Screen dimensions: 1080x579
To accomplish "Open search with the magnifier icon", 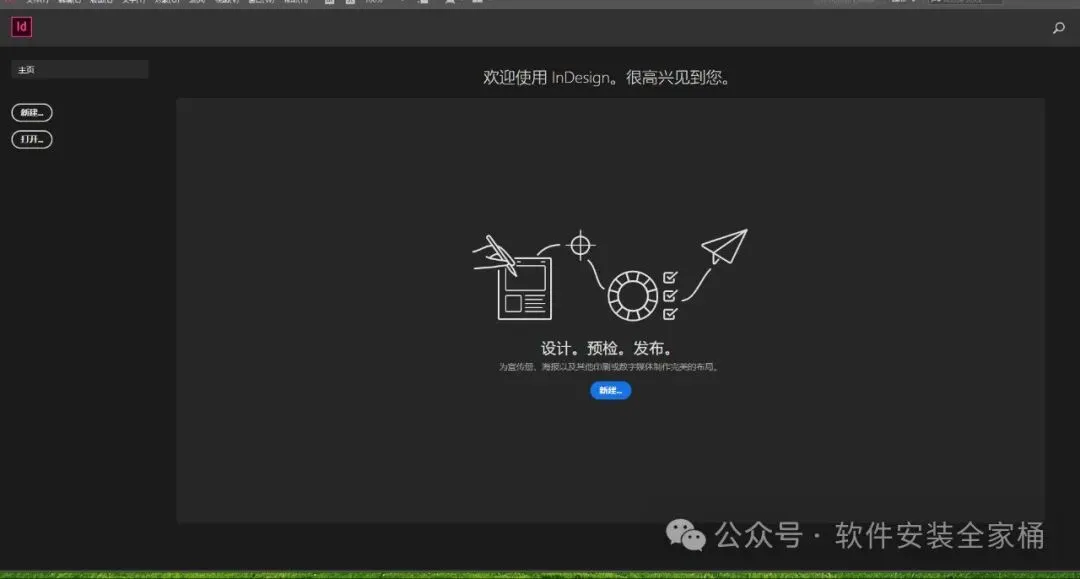I will (1059, 28).
